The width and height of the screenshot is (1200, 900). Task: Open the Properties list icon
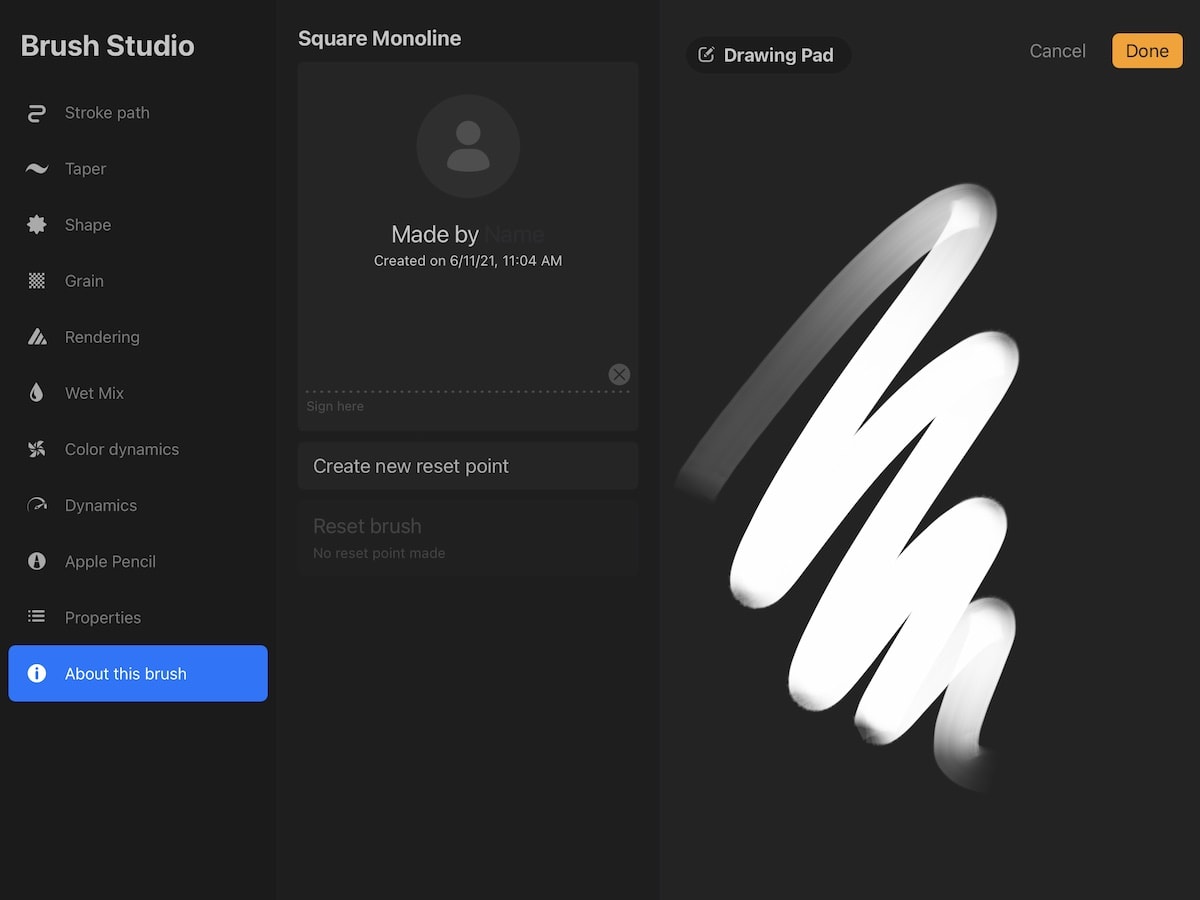click(37, 617)
